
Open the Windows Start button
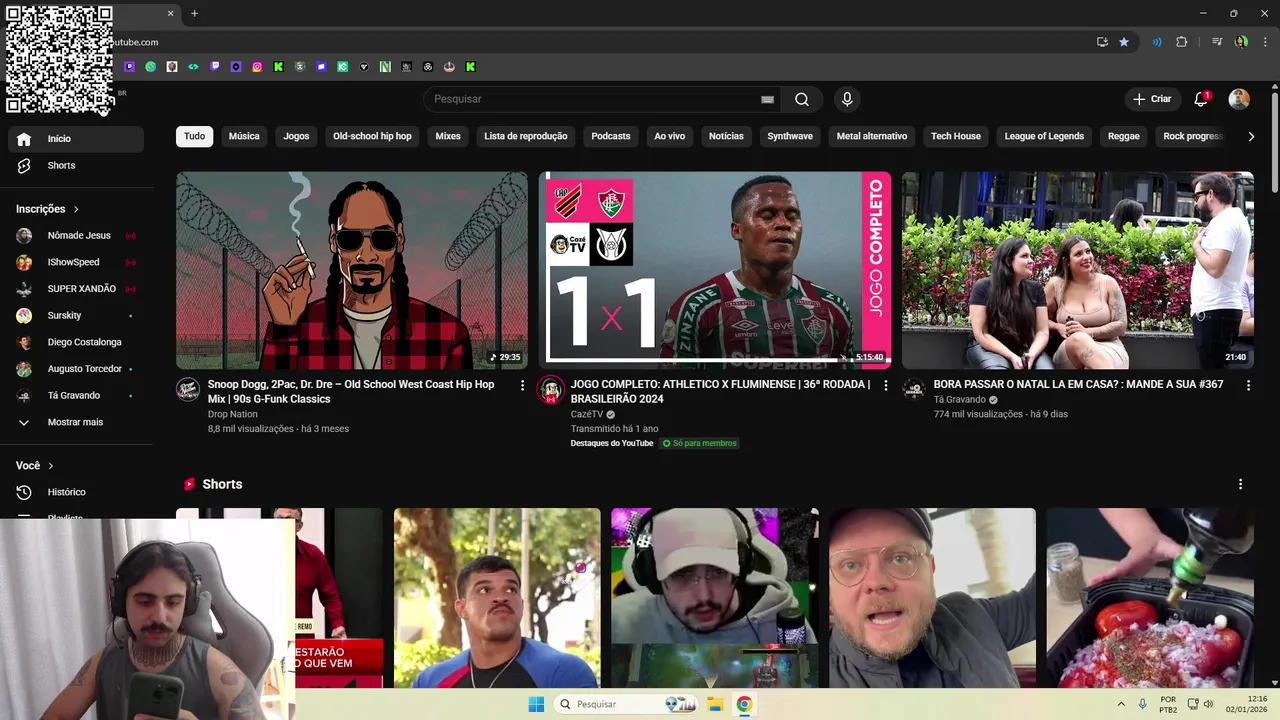tap(536, 704)
